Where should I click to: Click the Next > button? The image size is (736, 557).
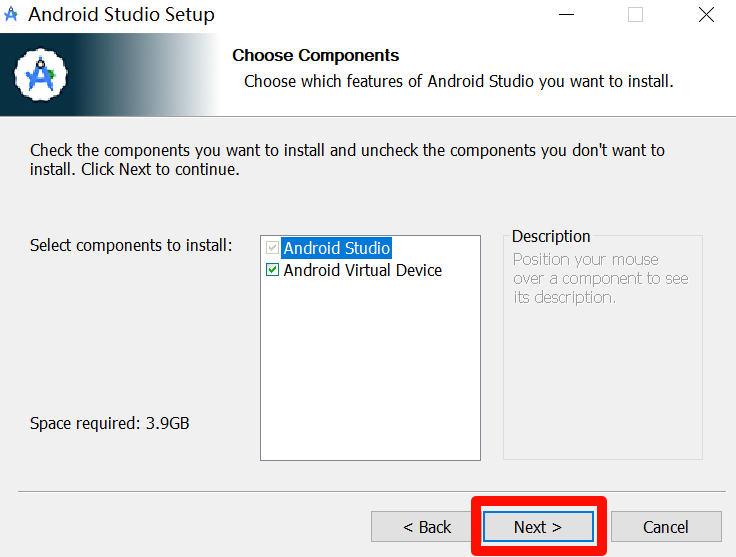[538, 526]
